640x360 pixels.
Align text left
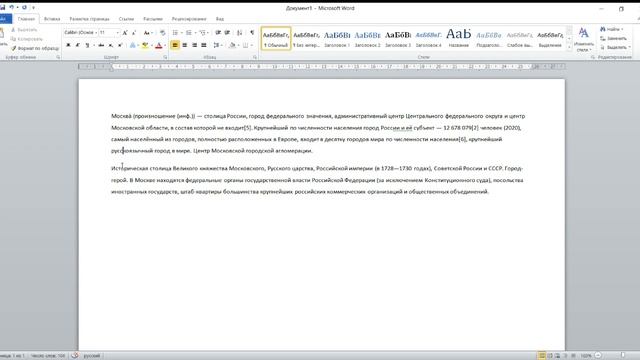(175, 45)
